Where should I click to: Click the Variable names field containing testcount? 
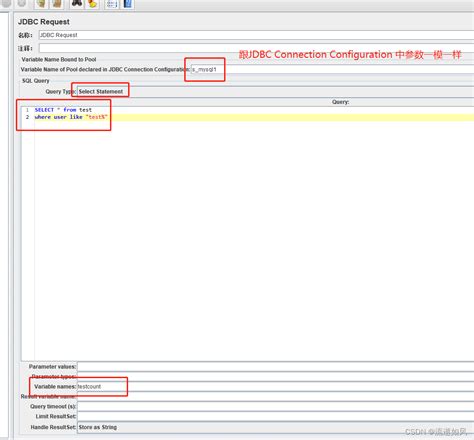[275, 387]
